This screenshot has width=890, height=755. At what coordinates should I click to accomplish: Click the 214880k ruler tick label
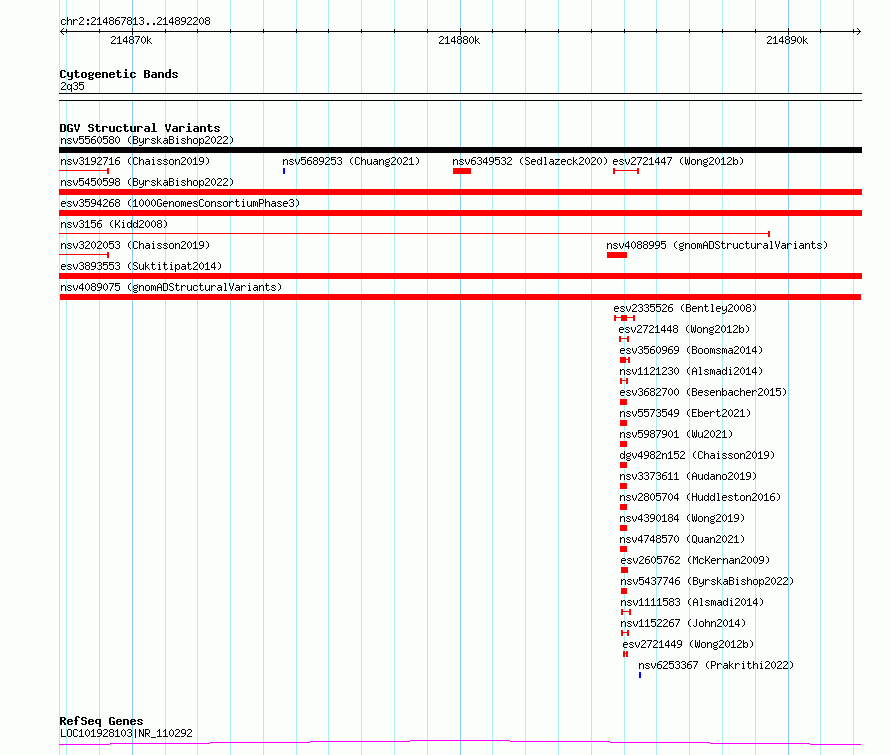(459, 40)
